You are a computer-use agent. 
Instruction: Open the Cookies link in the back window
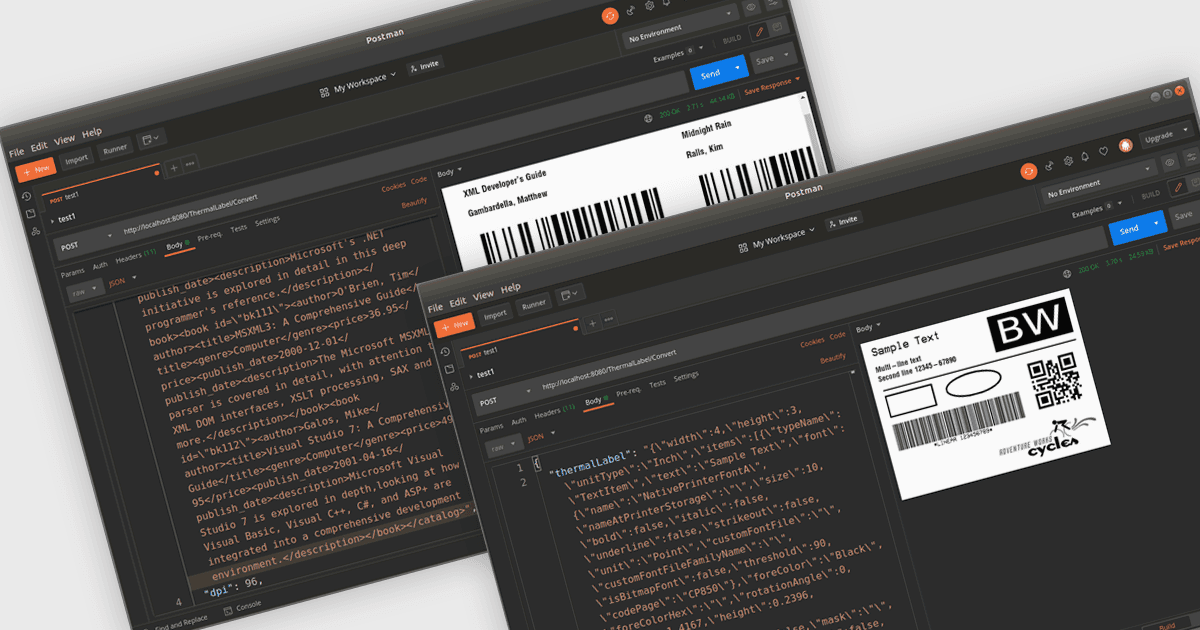tap(394, 187)
